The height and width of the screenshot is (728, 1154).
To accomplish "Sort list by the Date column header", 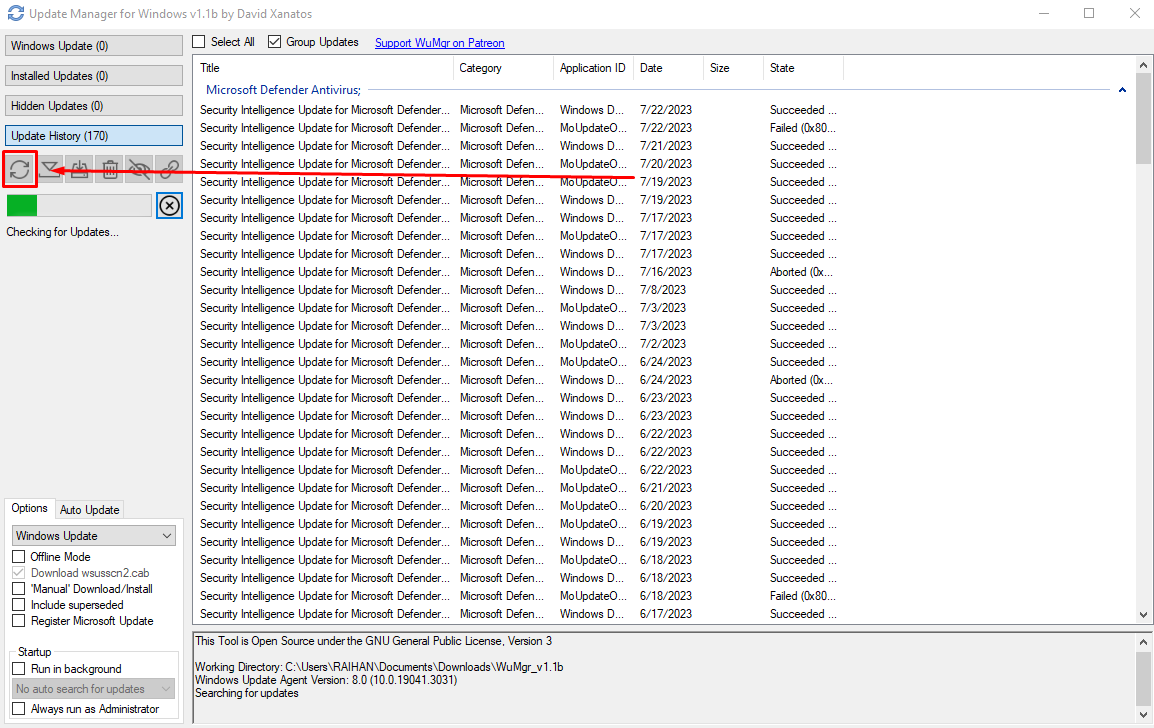I will coord(669,68).
